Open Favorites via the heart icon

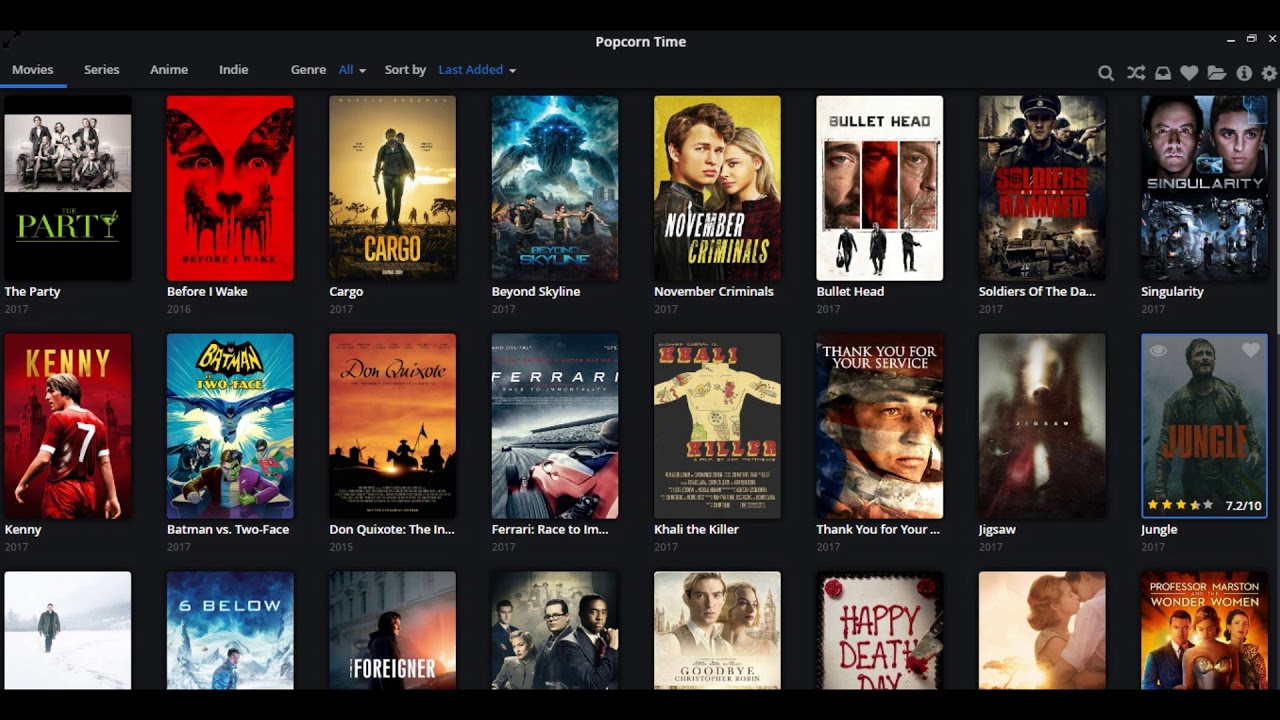1188,73
